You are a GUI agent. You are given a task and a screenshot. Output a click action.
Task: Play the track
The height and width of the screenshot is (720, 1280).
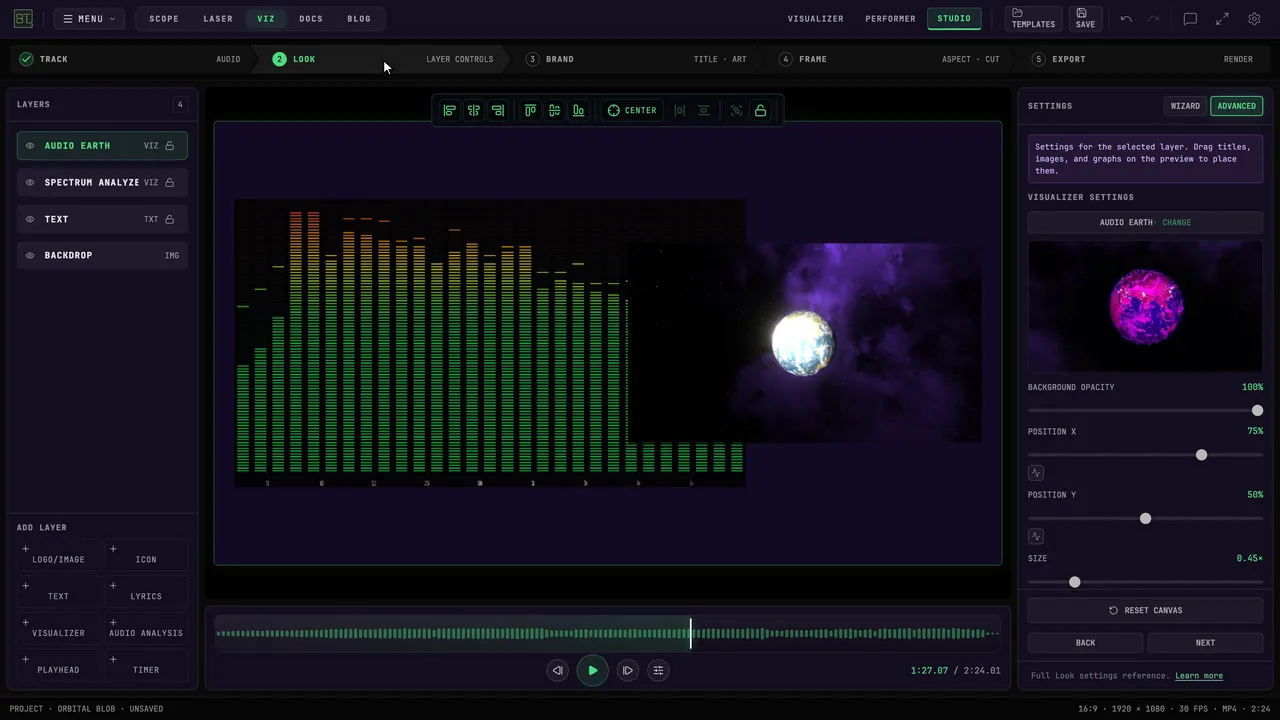pos(593,670)
